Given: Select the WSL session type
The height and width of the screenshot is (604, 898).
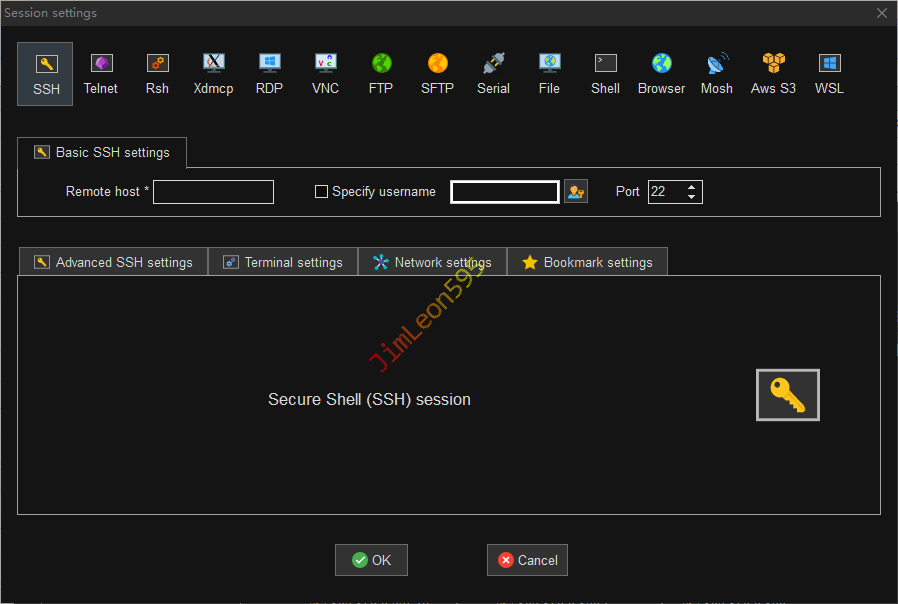Looking at the screenshot, I should click(x=829, y=74).
